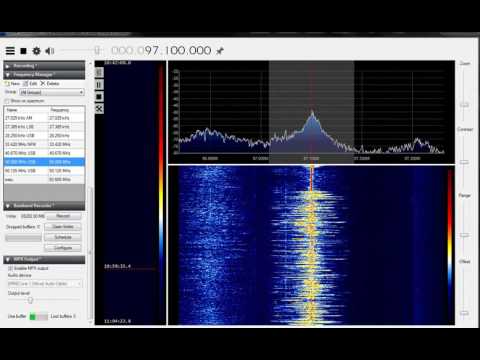Collapse the Baseband Recorder panel
The width and height of the screenshot is (480, 360).
click(x=44, y=206)
